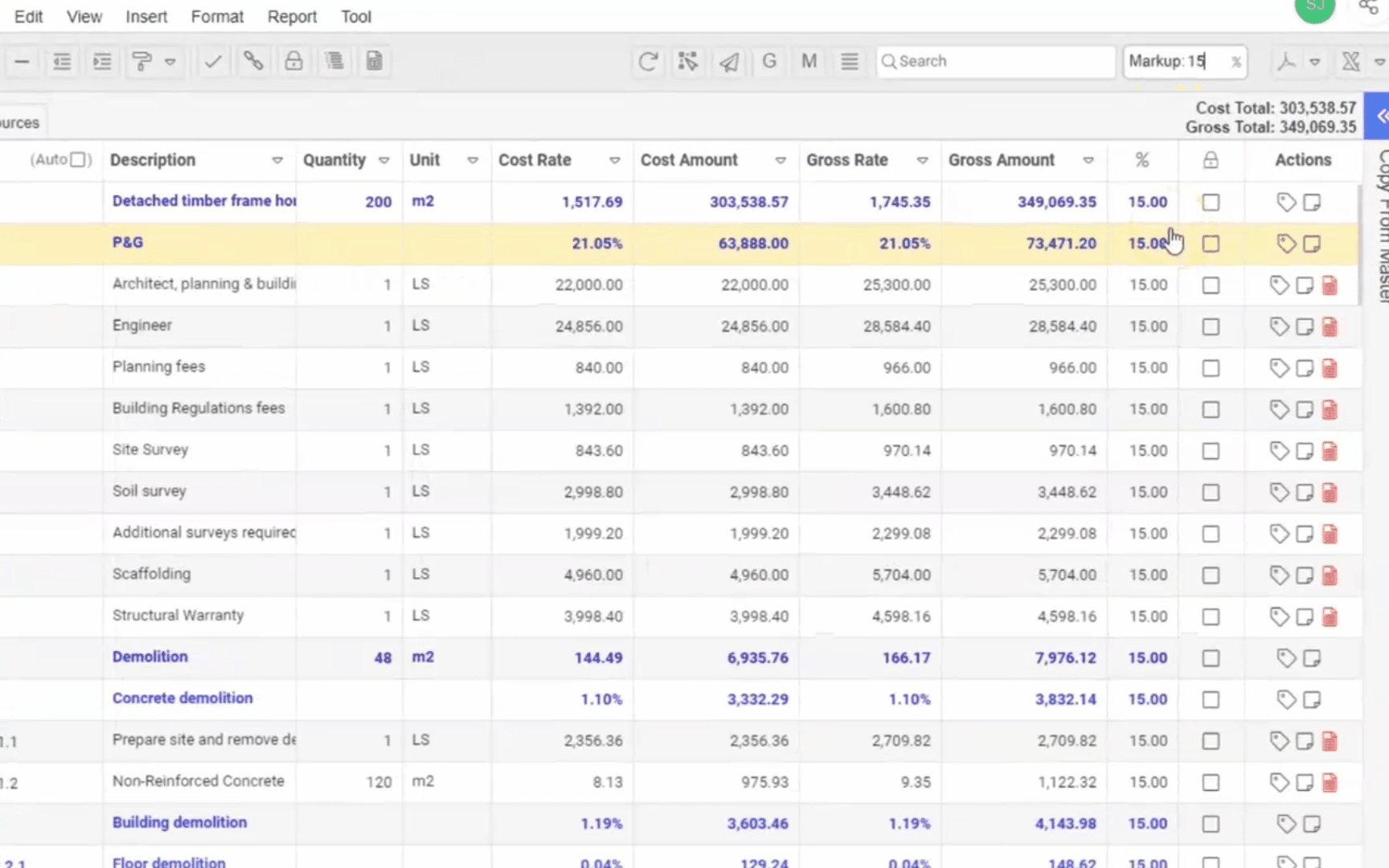Click the outdent icon in toolbar
Image resolution: width=1389 pixels, height=868 pixels.
[x=62, y=62]
